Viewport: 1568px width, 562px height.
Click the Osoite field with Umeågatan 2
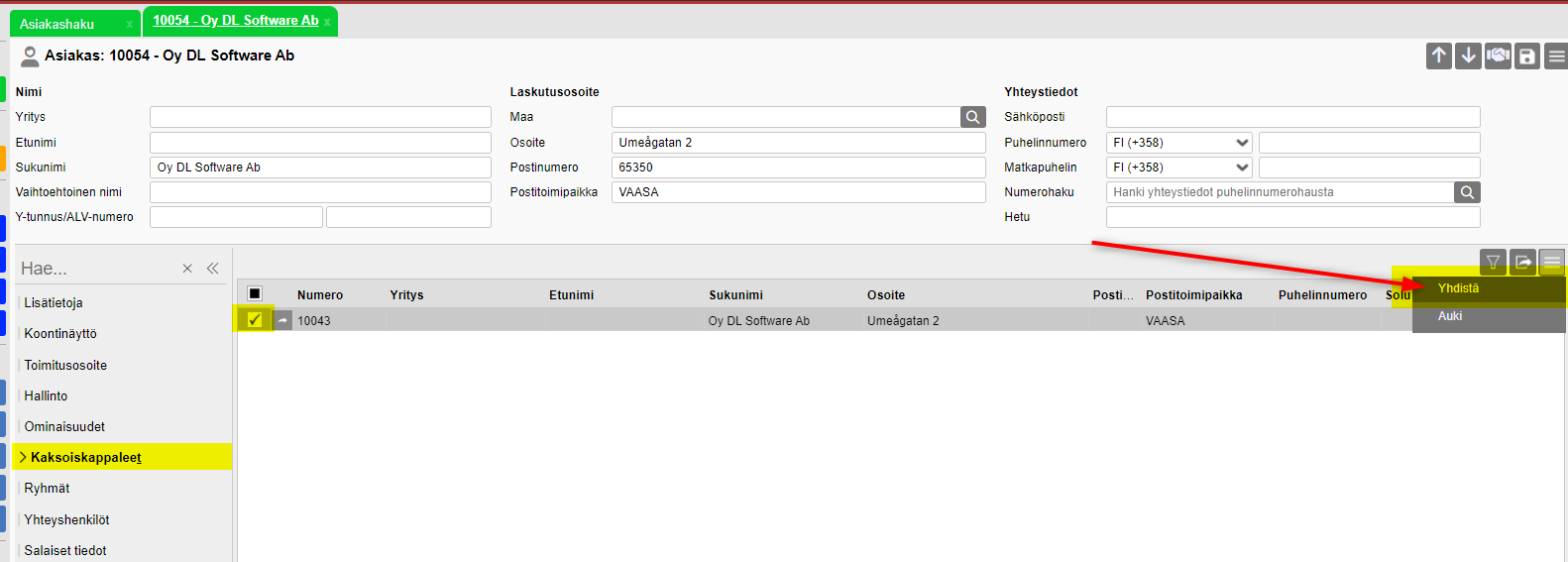tap(799, 143)
